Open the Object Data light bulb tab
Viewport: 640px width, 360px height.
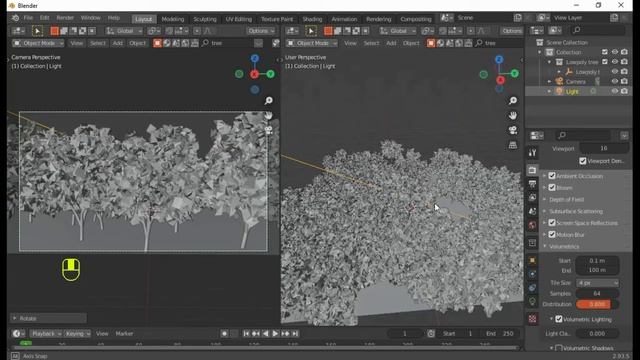(x=532, y=302)
